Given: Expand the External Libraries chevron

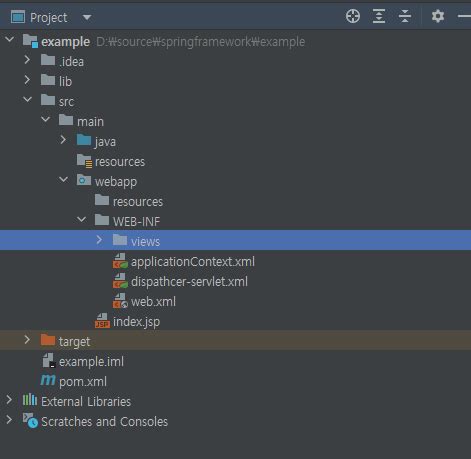Looking at the screenshot, I should point(9,400).
